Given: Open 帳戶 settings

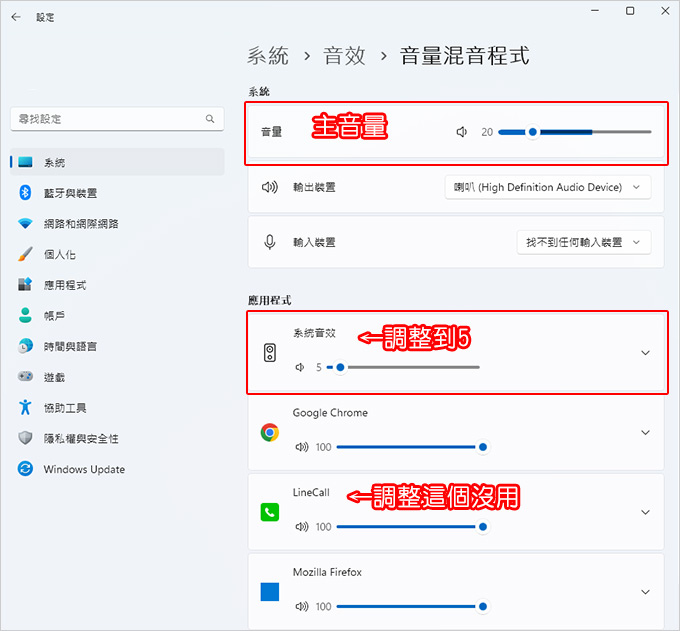Looking at the screenshot, I should [117, 316].
